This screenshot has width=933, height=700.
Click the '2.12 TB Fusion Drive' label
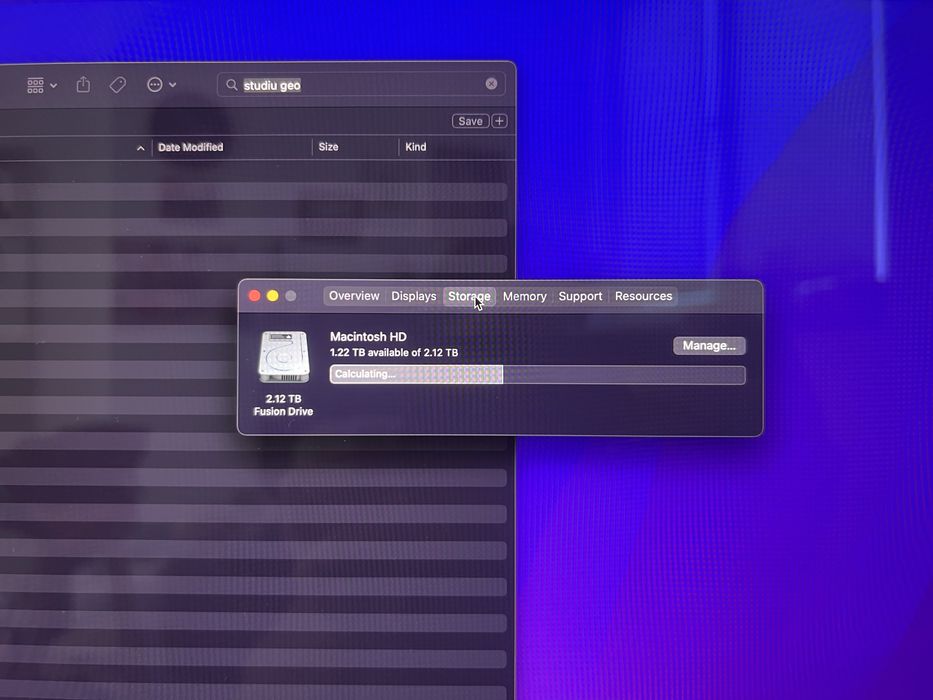coord(283,405)
